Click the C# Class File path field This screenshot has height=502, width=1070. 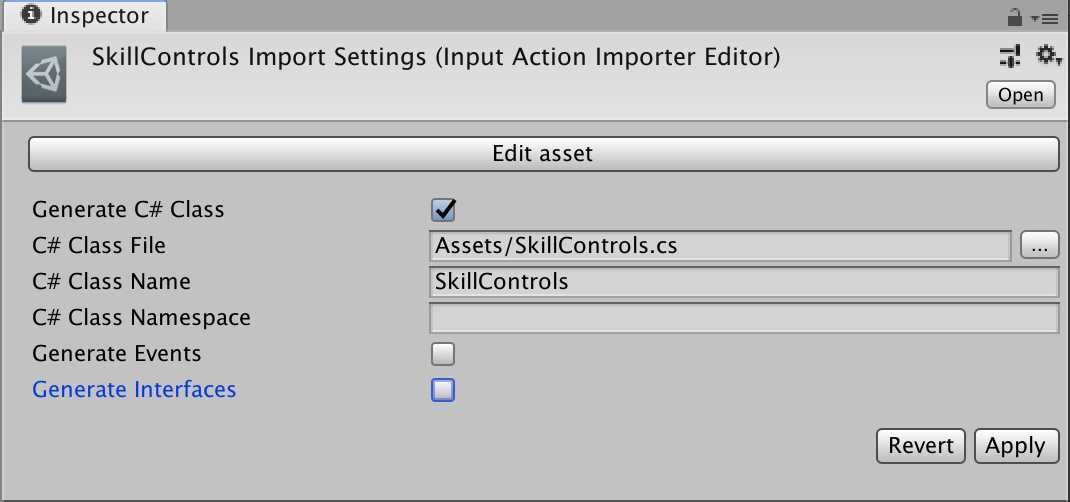(720, 246)
